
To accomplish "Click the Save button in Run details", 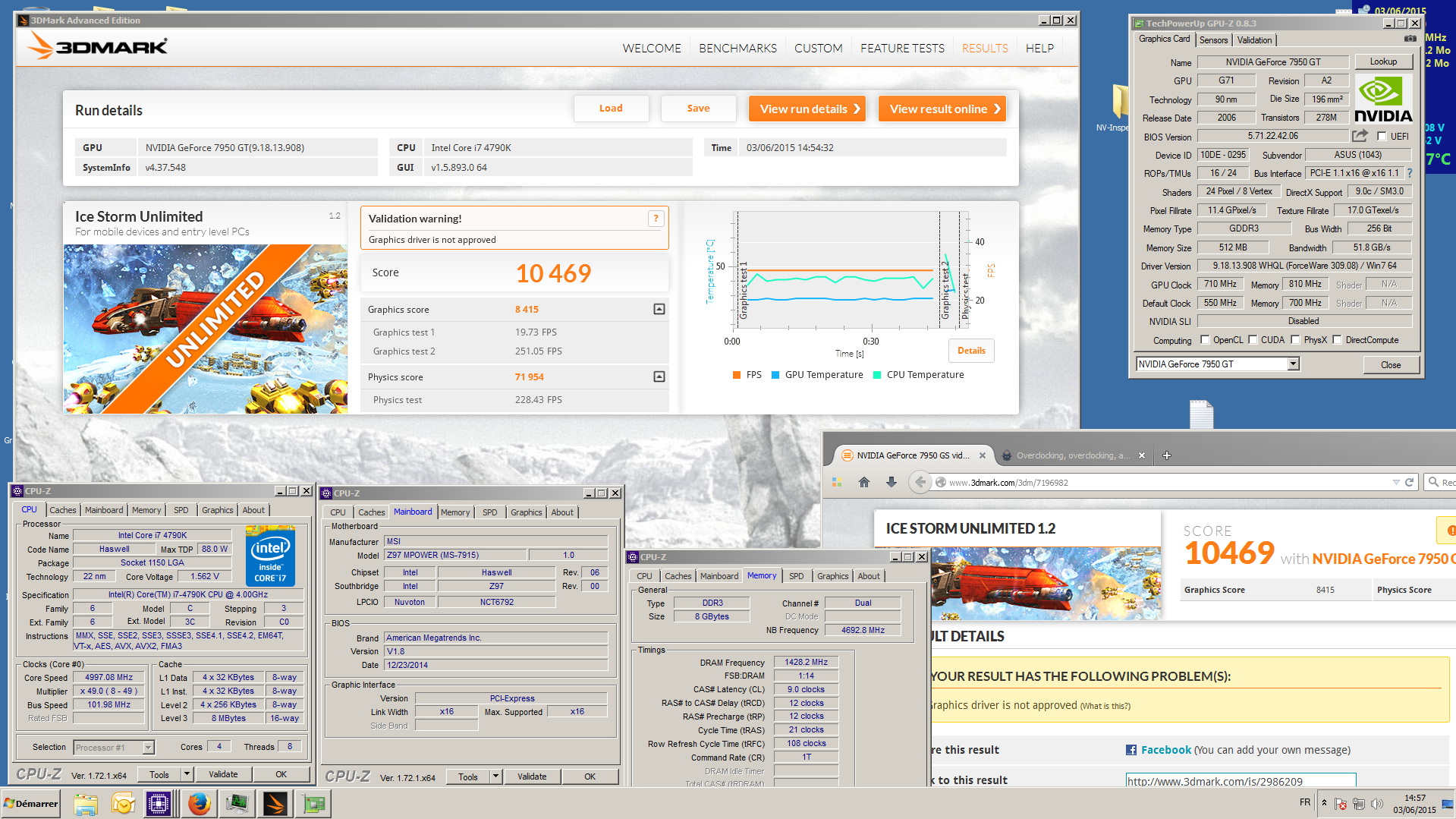I will pyautogui.click(x=698, y=109).
